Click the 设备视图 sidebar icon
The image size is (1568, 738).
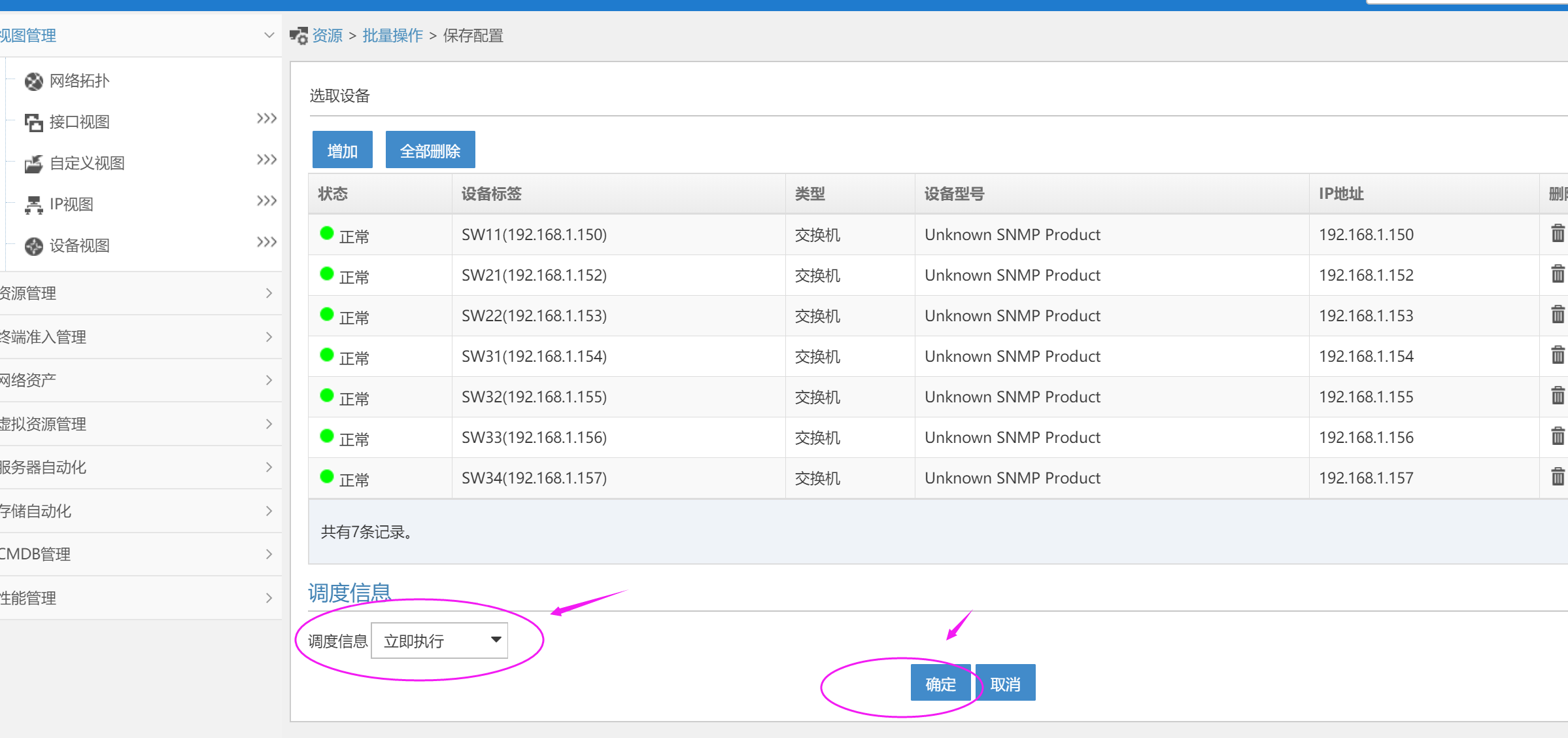[x=33, y=246]
